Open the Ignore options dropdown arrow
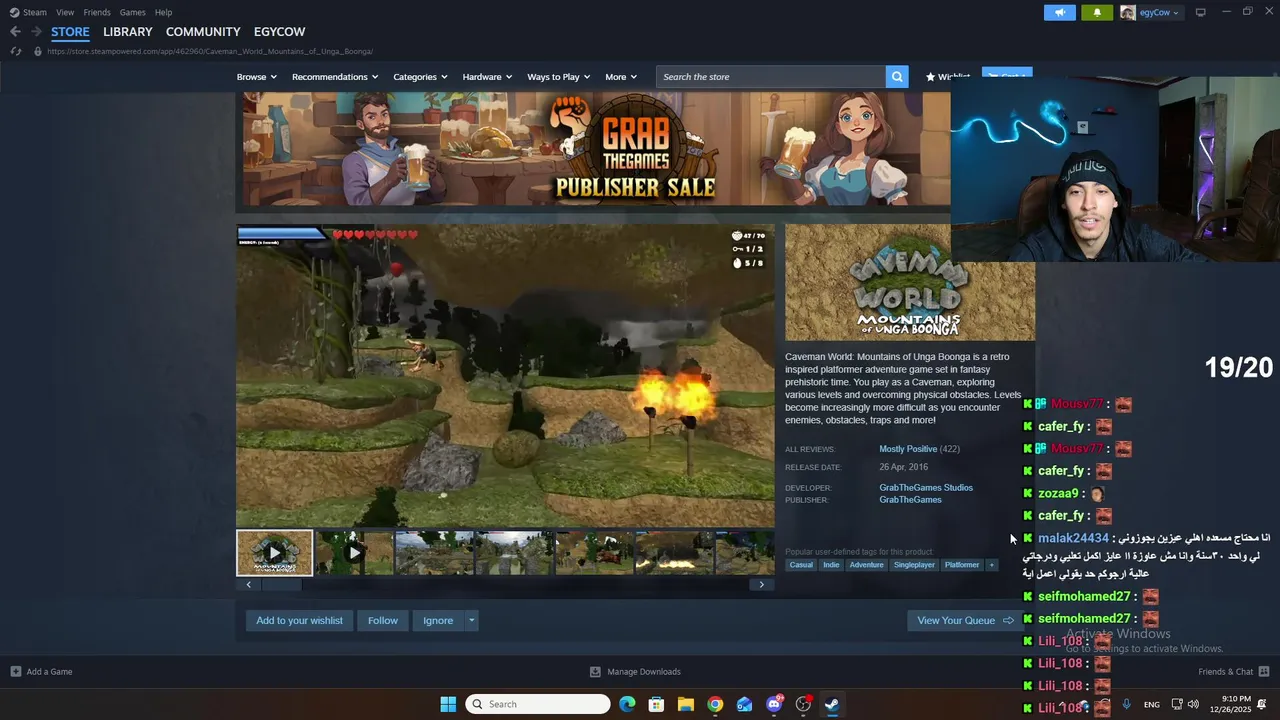Viewport: 1280px width, 720px height. coord(471,621)
